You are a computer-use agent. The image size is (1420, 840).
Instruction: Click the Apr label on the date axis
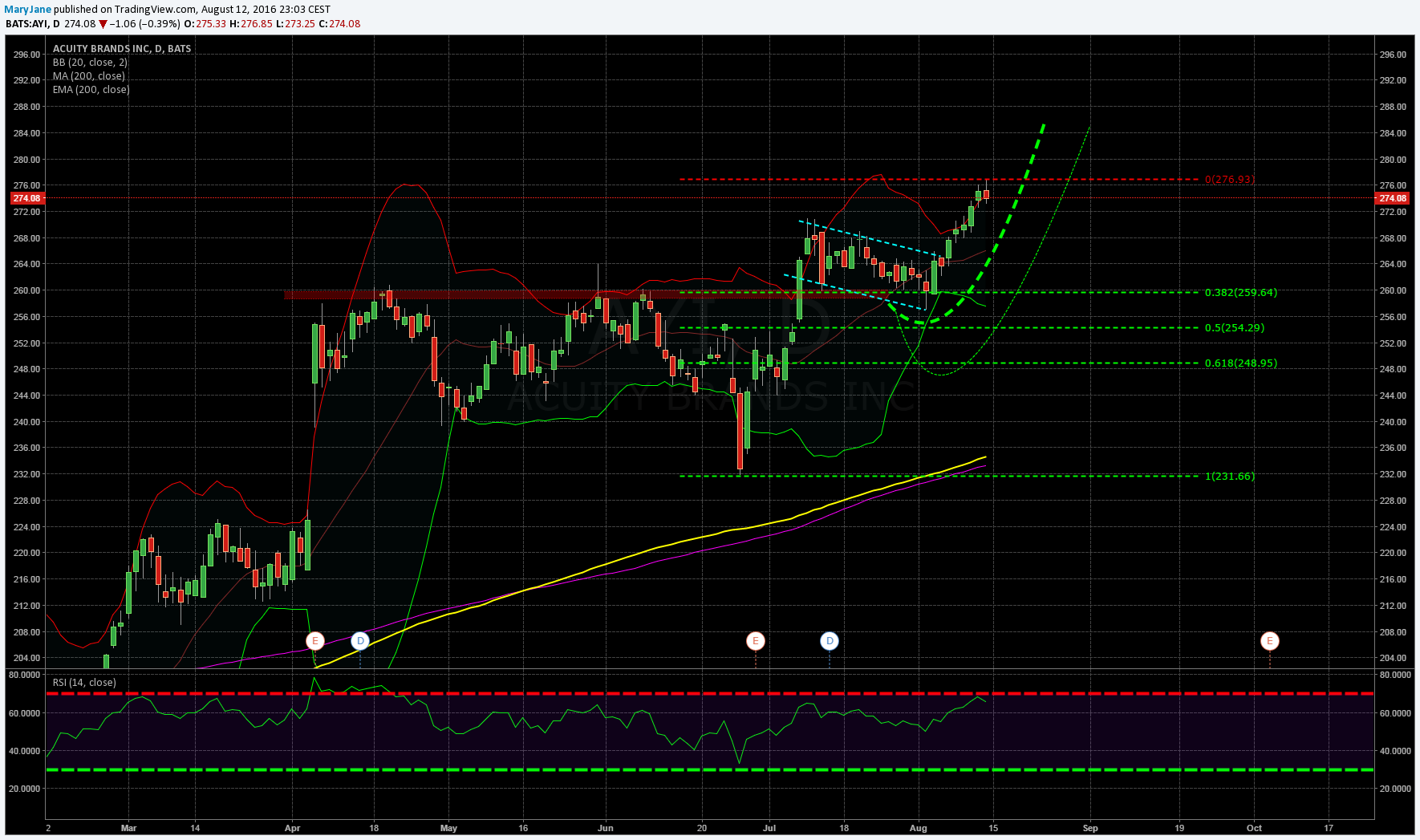[292, 828]
